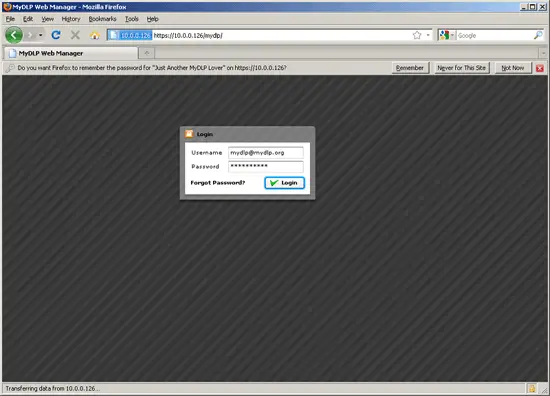
Task: Click the 10.0.0.126 site identity badge
Action: [x=130, y=35]
